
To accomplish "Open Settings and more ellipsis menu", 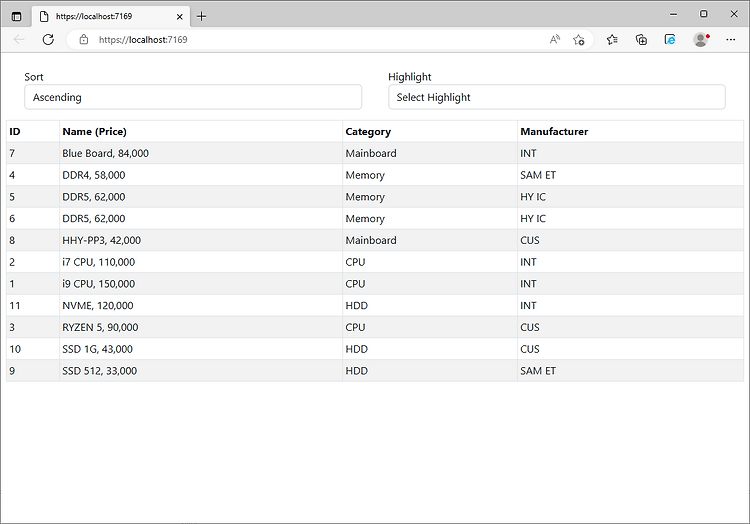I will pyautogui.click(x=730, y=40).
